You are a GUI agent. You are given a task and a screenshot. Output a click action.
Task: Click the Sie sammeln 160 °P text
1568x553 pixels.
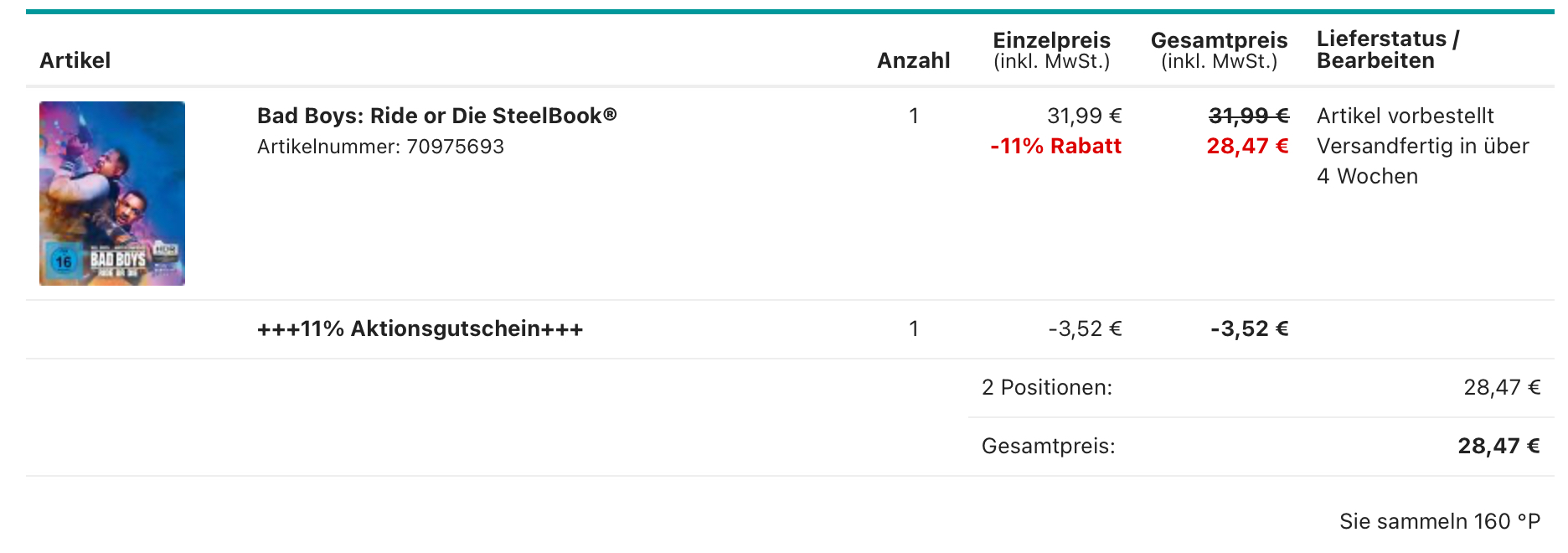point(1440,521)
